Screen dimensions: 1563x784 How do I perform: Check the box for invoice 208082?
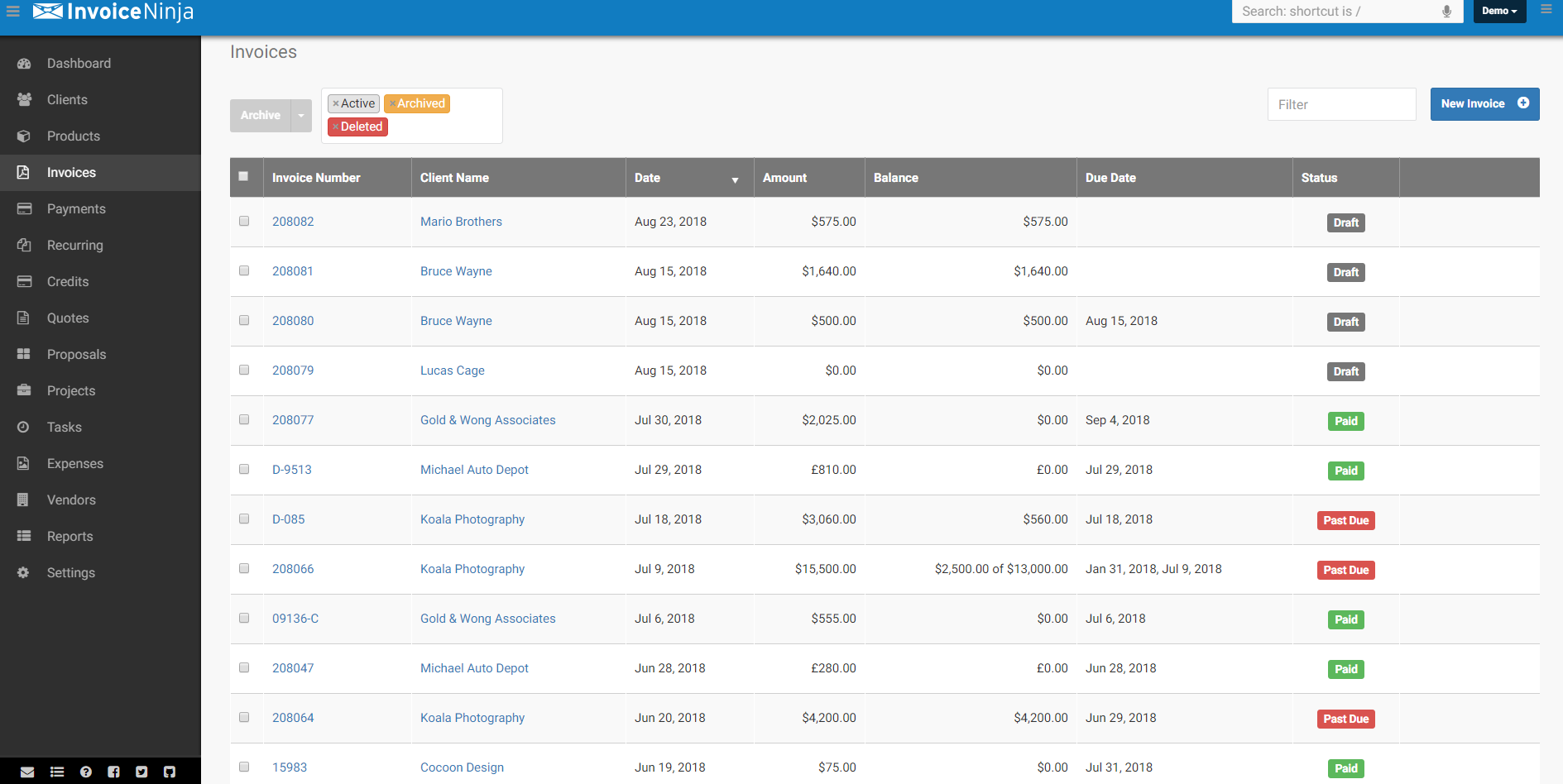pyautogui.click(x=244, y=221)
